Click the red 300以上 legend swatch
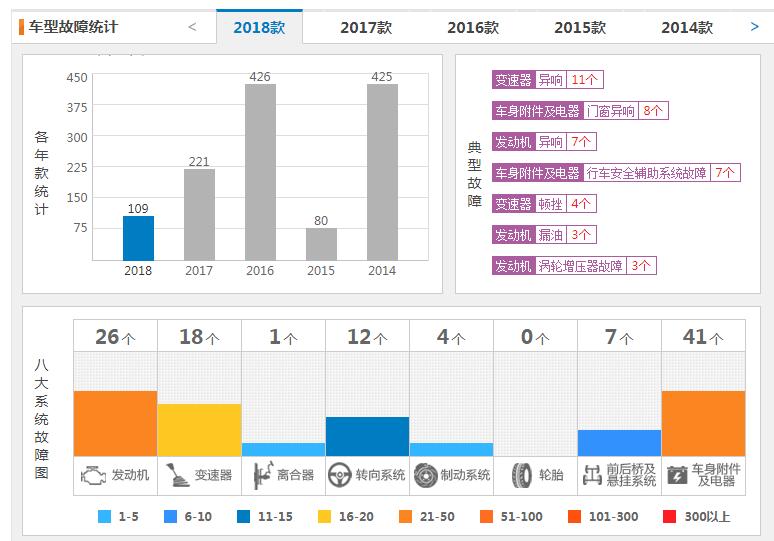Viewport: 774px width, 541px height. [x=669, y=516]
